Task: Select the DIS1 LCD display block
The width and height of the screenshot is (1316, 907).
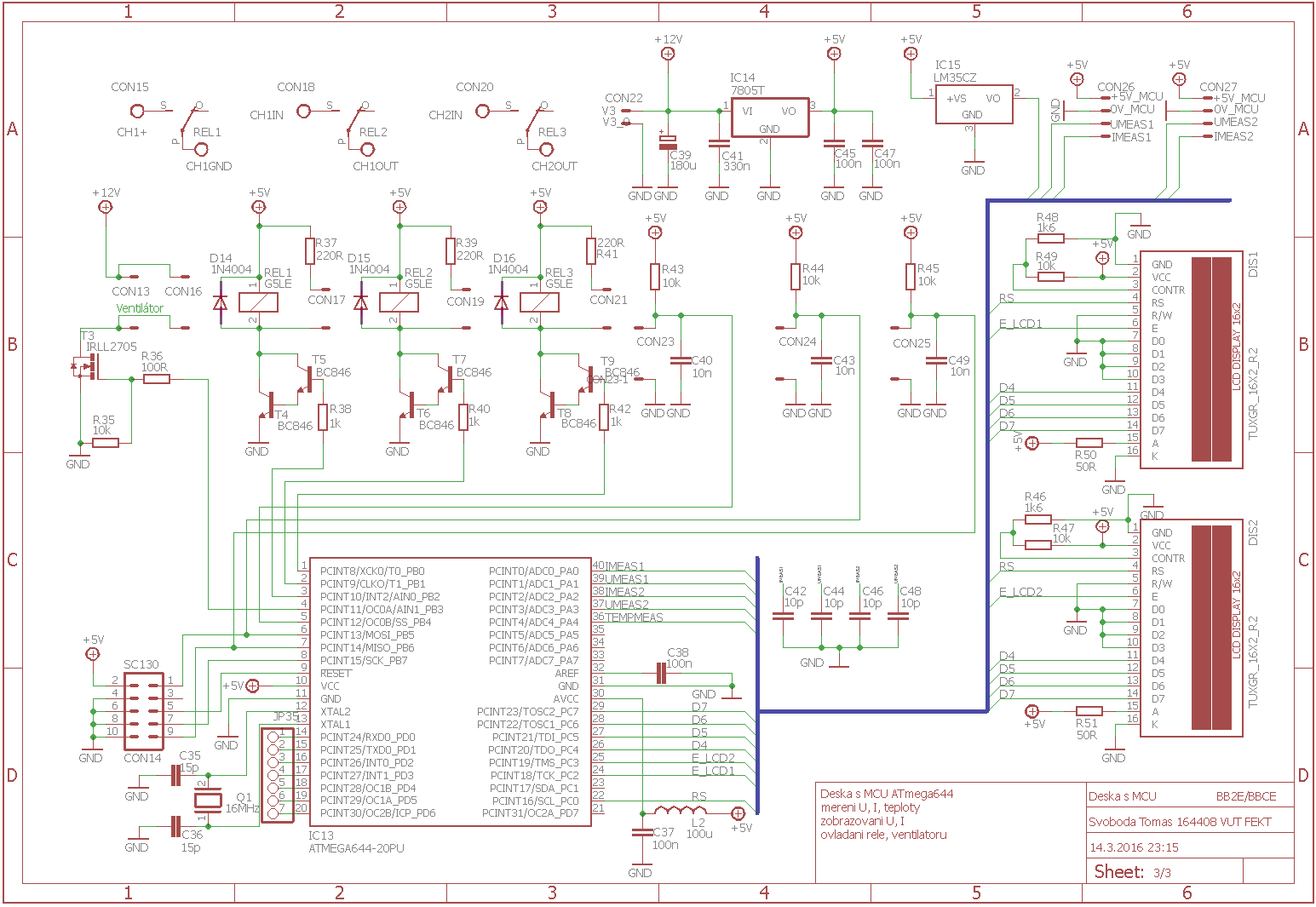Action: [1191, 359]
